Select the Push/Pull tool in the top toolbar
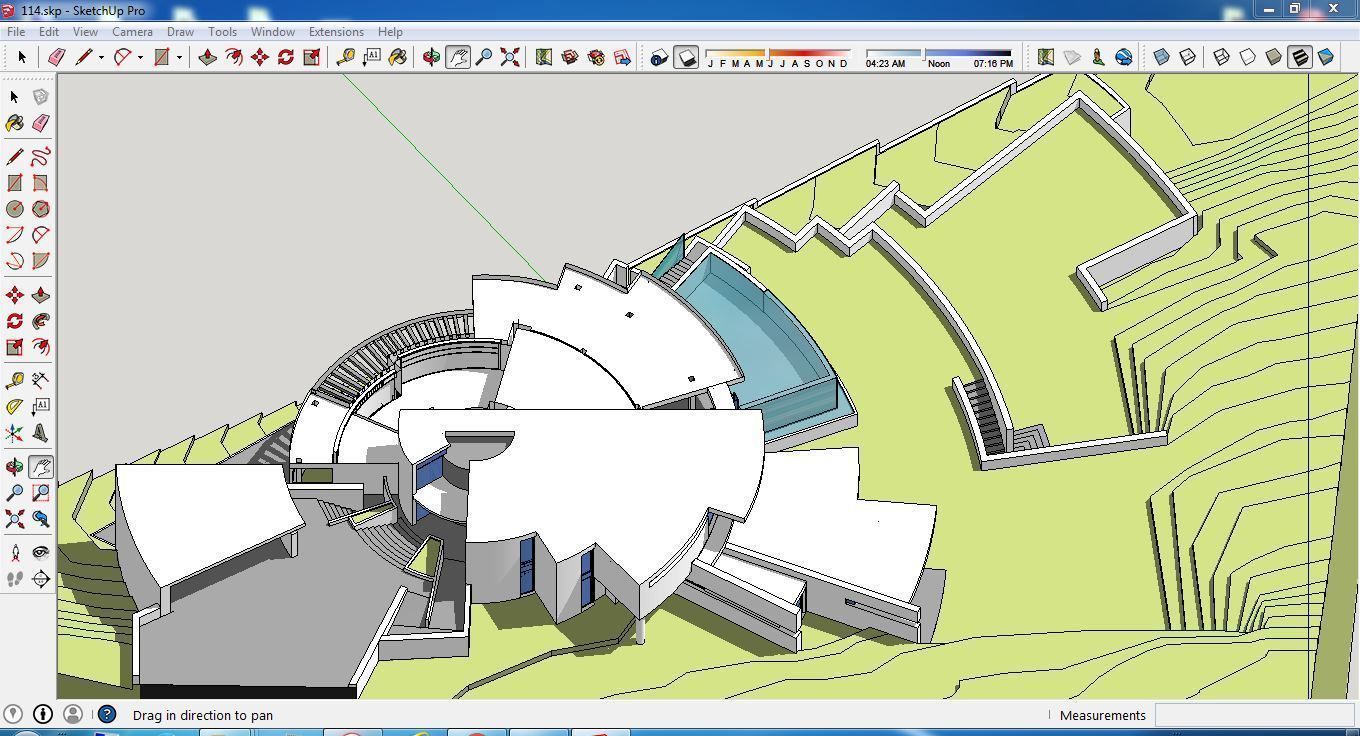The image size is (1360, 736). (207, 57)
